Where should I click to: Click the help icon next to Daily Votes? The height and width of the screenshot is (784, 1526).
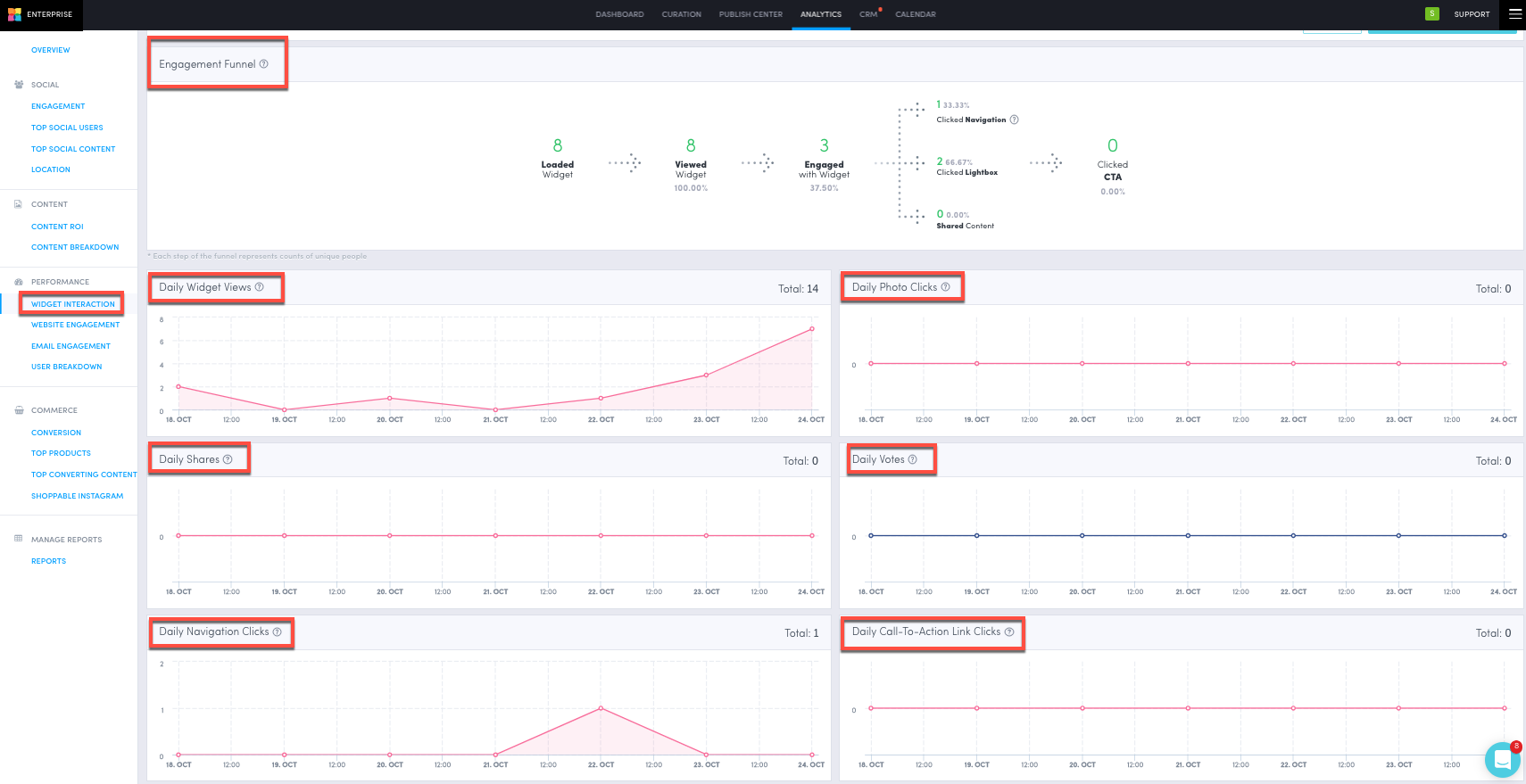(913, 459)
